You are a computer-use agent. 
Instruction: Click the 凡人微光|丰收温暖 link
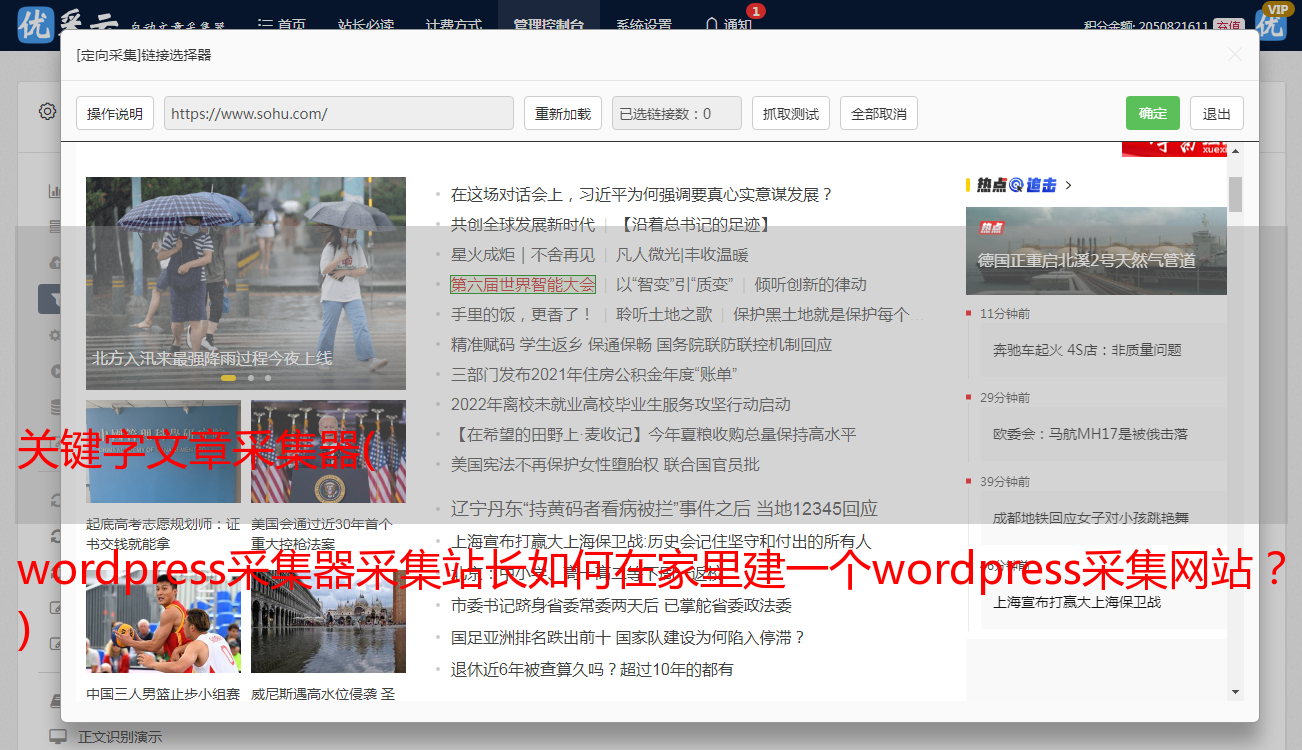pos(682,254)
